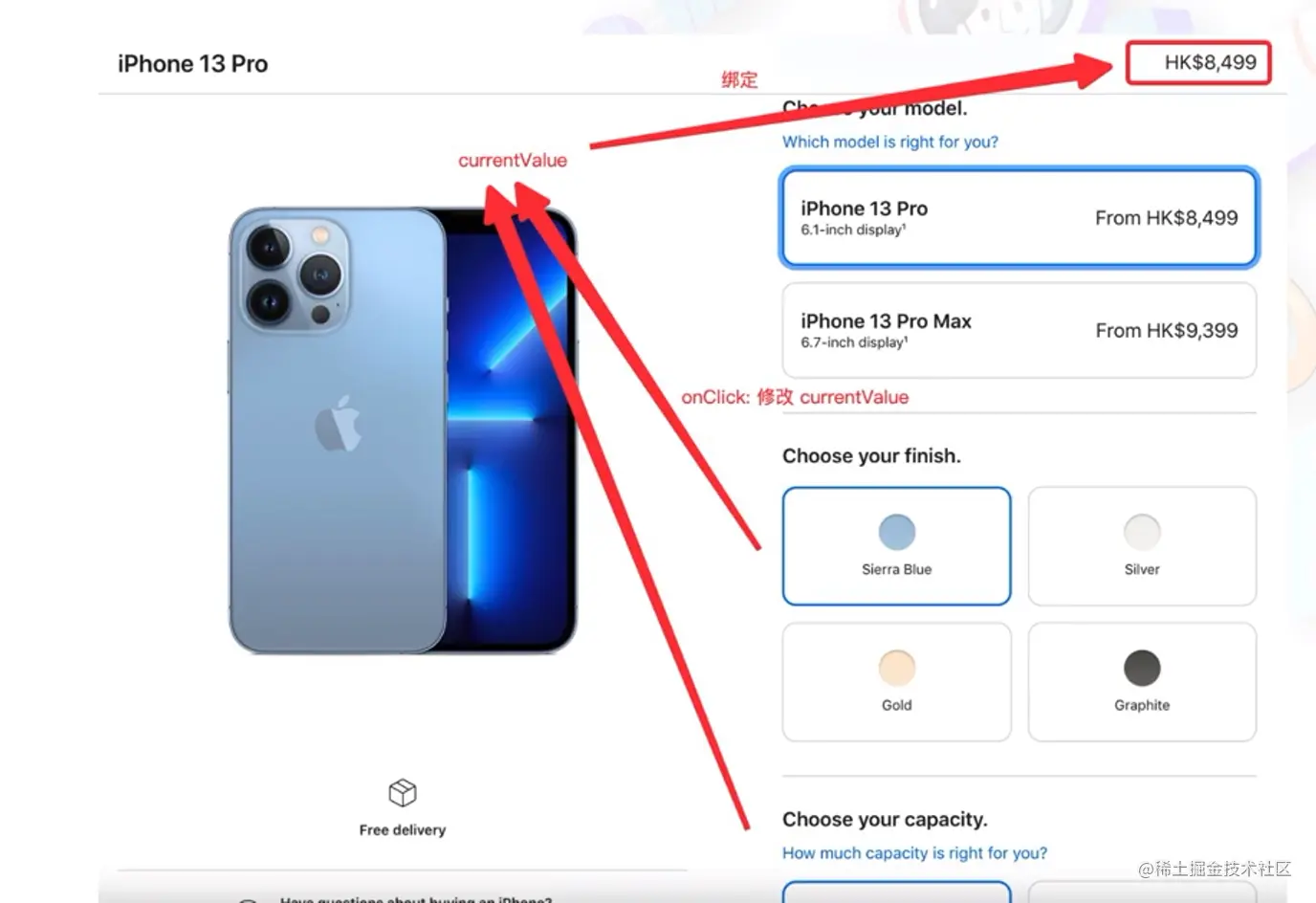Viewport: 1316px width, 903px height.
Task: Select first capacity option below heading
Action: pos(896,892)
